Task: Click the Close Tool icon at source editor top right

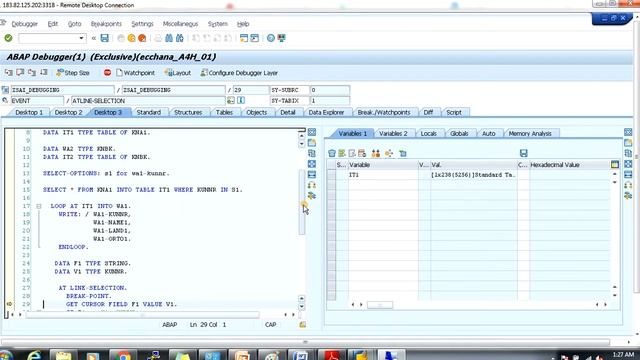Action: click(312, 132)
